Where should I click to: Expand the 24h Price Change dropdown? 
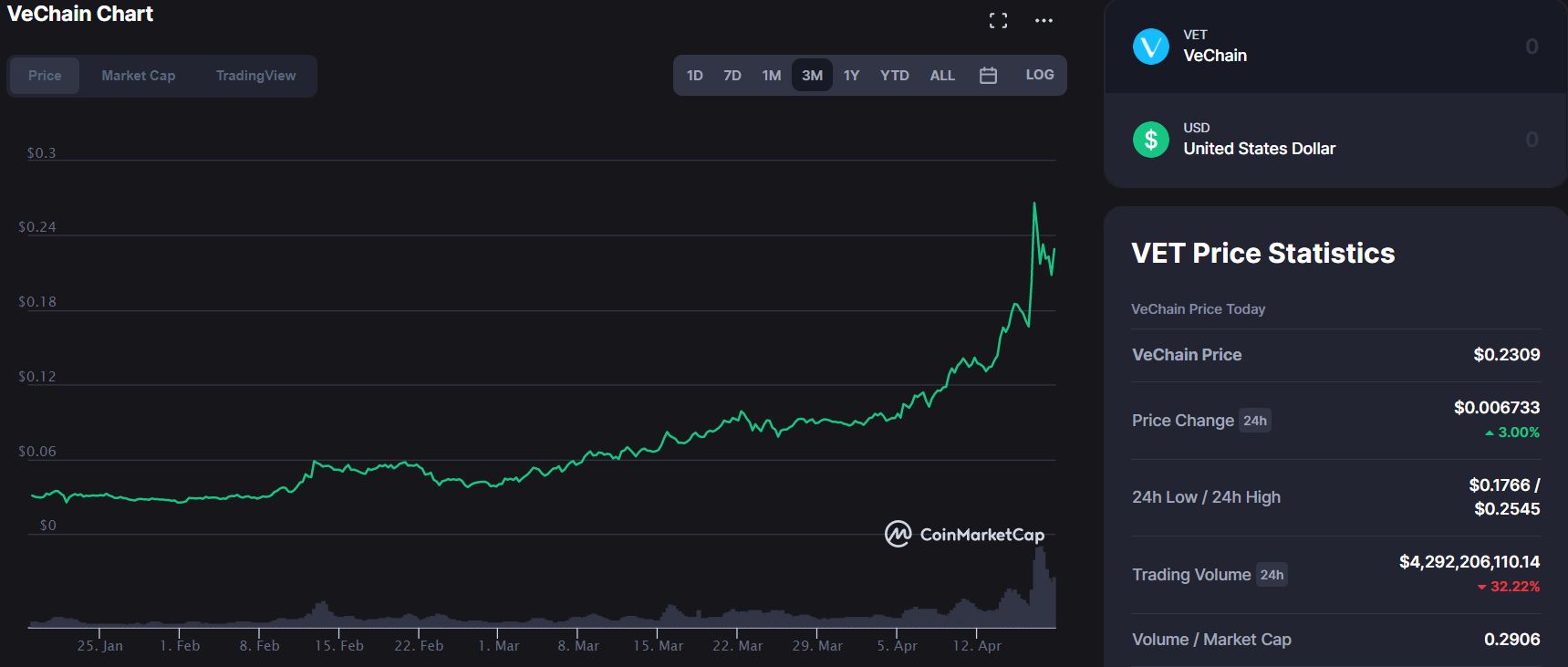click(x=1255, y=421)
